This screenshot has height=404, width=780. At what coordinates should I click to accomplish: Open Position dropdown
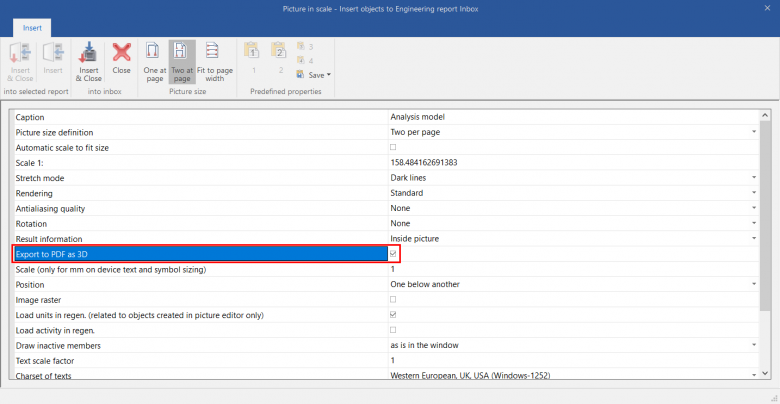tap(754, 284)
